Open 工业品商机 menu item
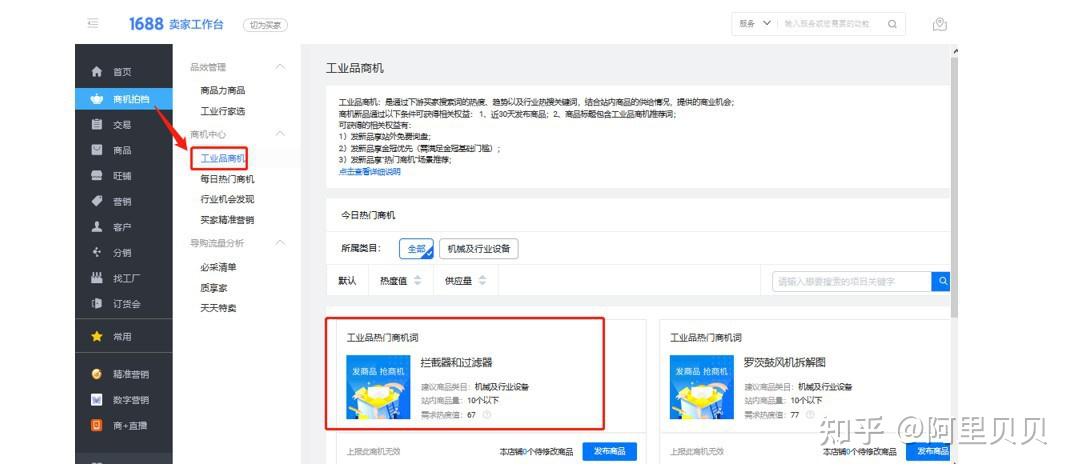Screen dimensions: 1077x476 pos(223,159)
